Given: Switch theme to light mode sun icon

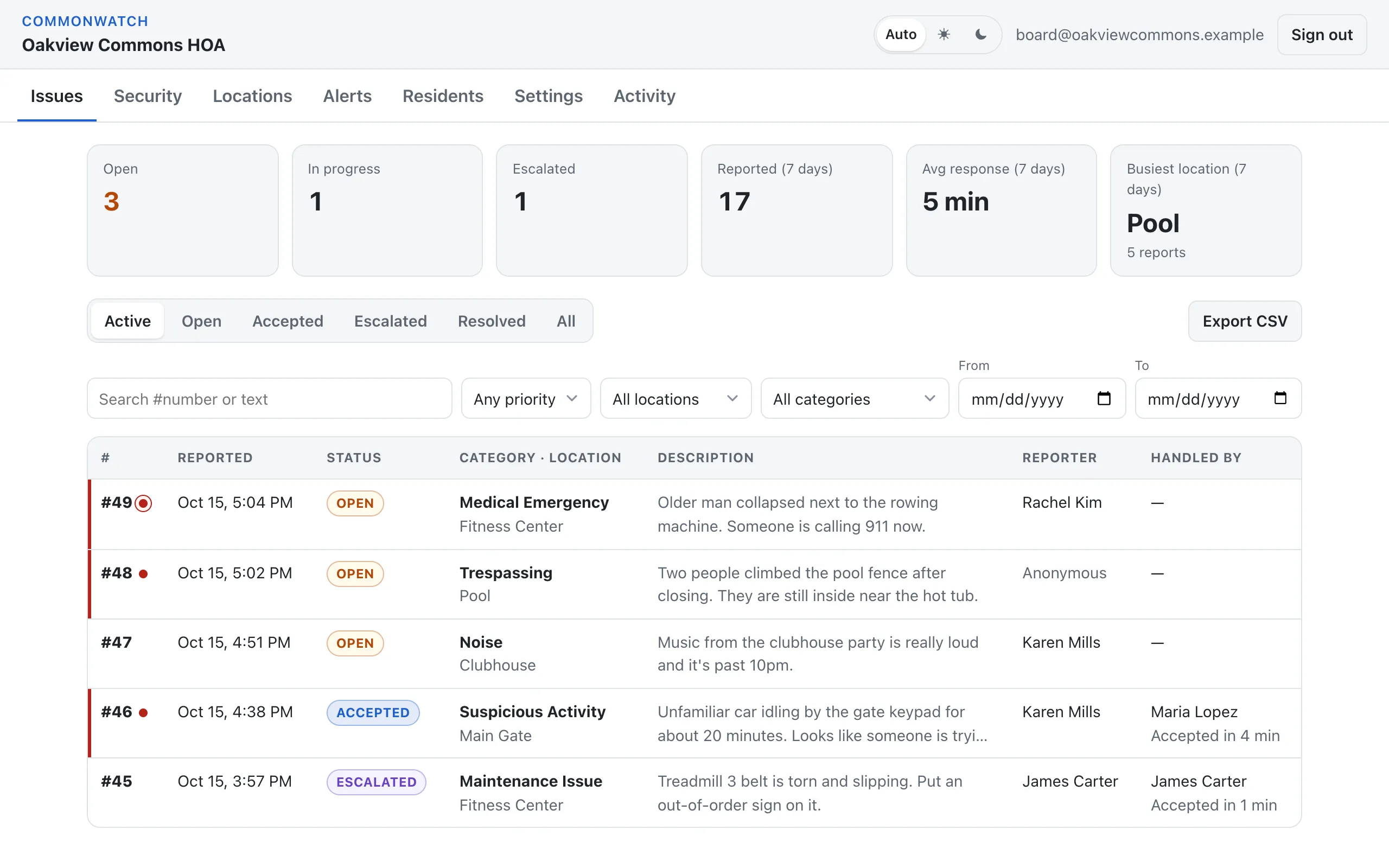Looking at the screenshot, I should tap(944, 34).
